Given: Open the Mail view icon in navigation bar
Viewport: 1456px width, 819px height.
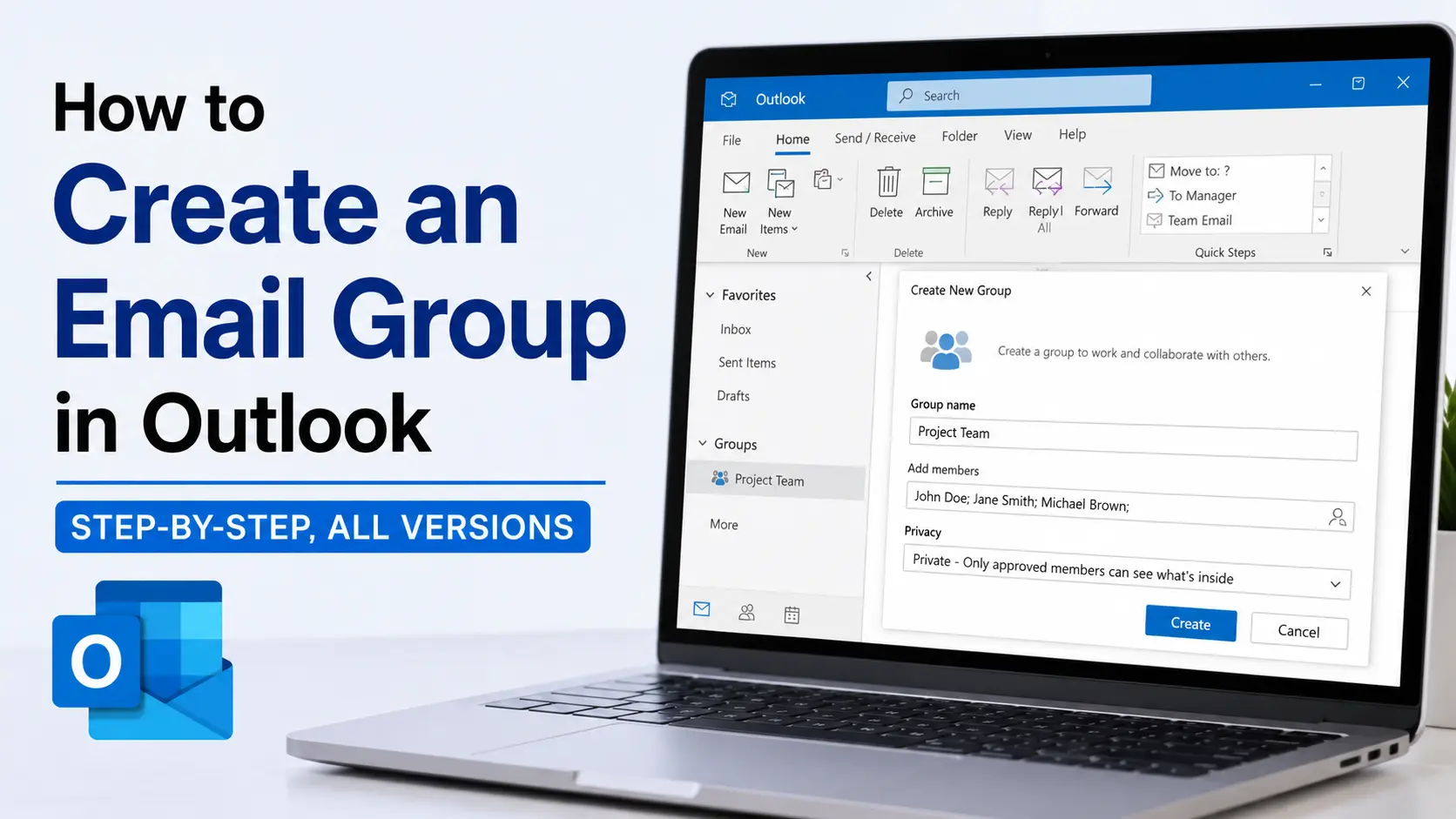Looking at the screenshot, I should 702,609.
